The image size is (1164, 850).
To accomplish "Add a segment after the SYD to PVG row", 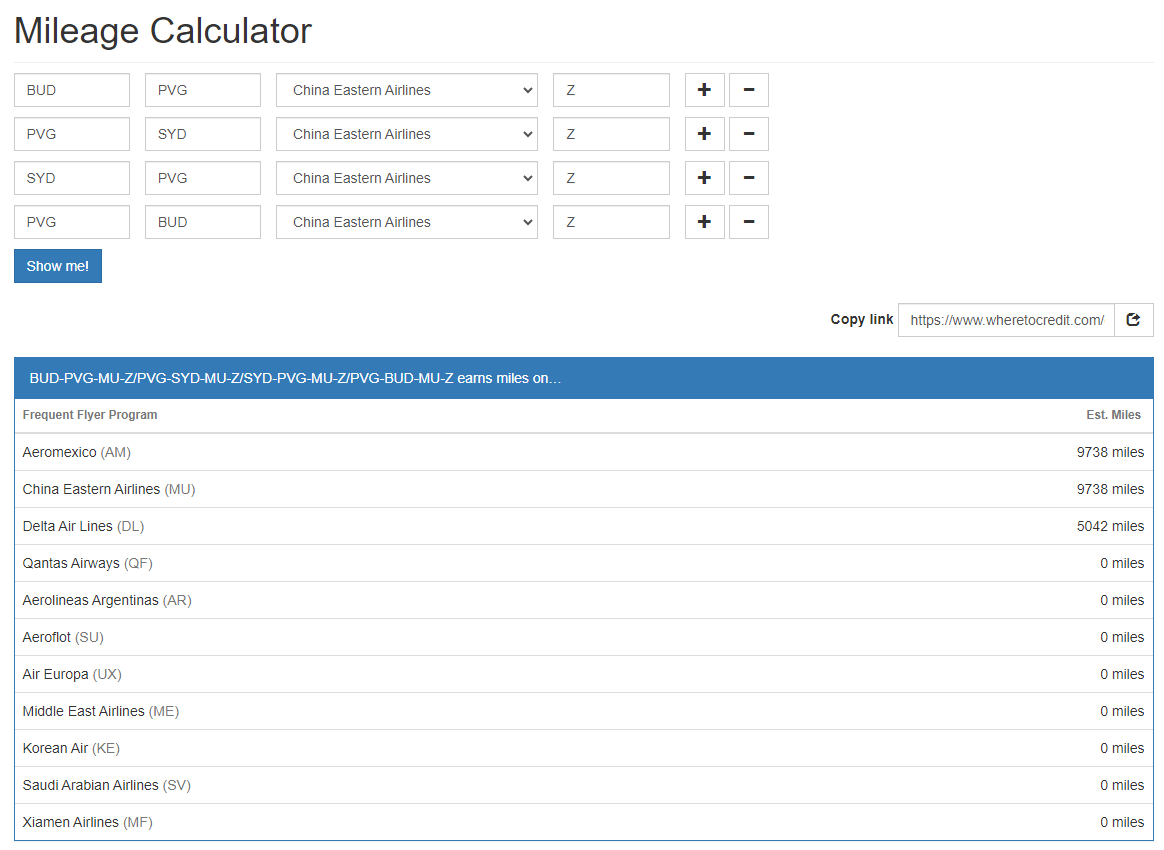I will pos(704,178).
